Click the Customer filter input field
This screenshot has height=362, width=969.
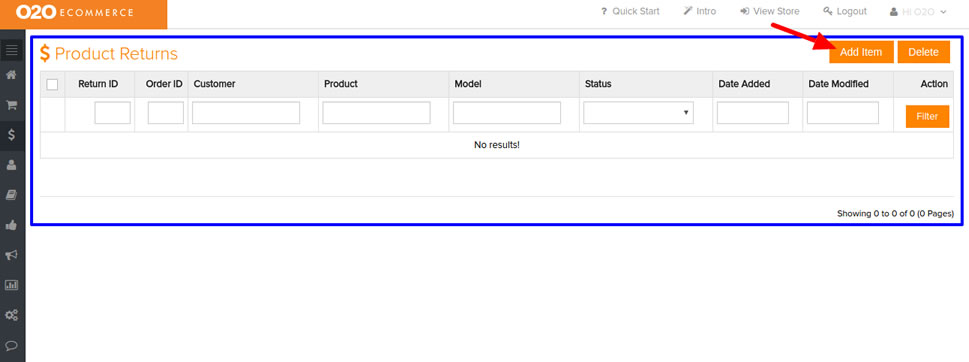click(246, 113)
